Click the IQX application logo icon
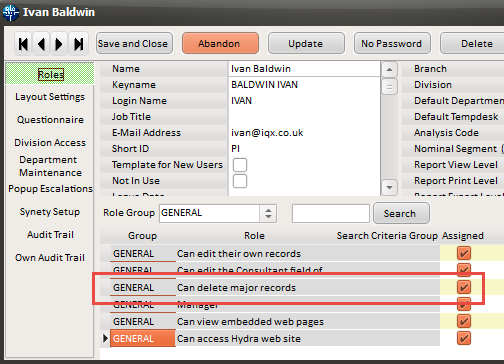 pyautogui.click(x=11, y=12)
